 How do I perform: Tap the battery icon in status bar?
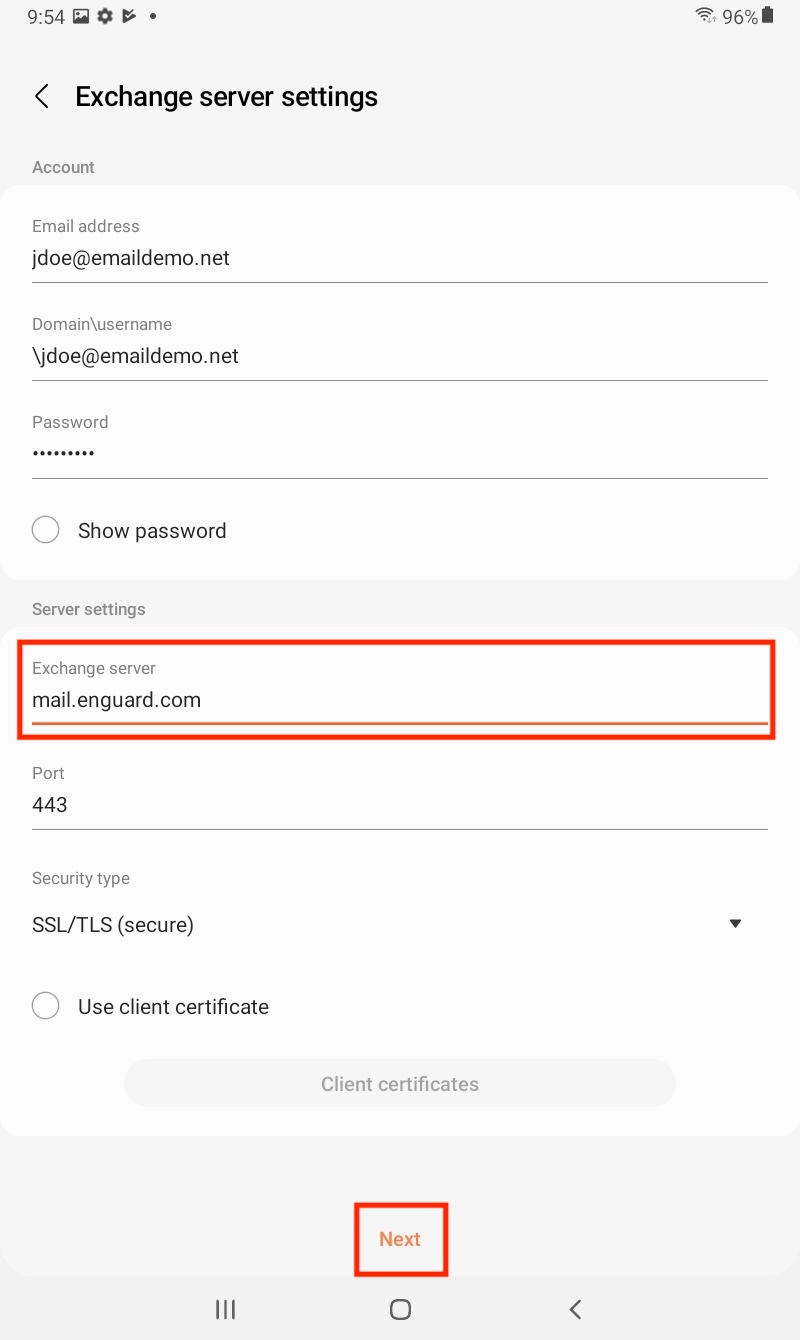768,16
